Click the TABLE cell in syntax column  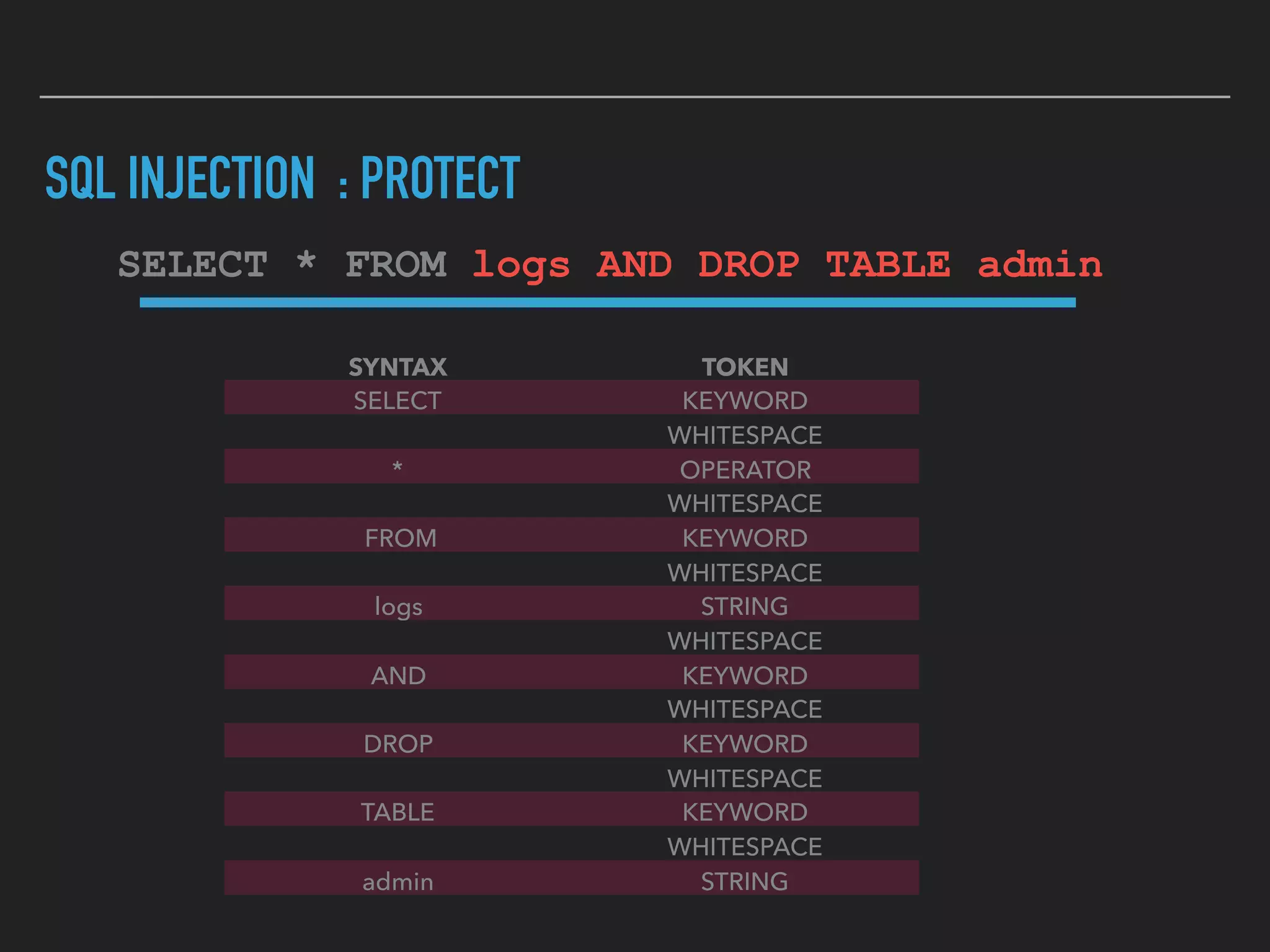pyautogui.click(x=397, y=812)
